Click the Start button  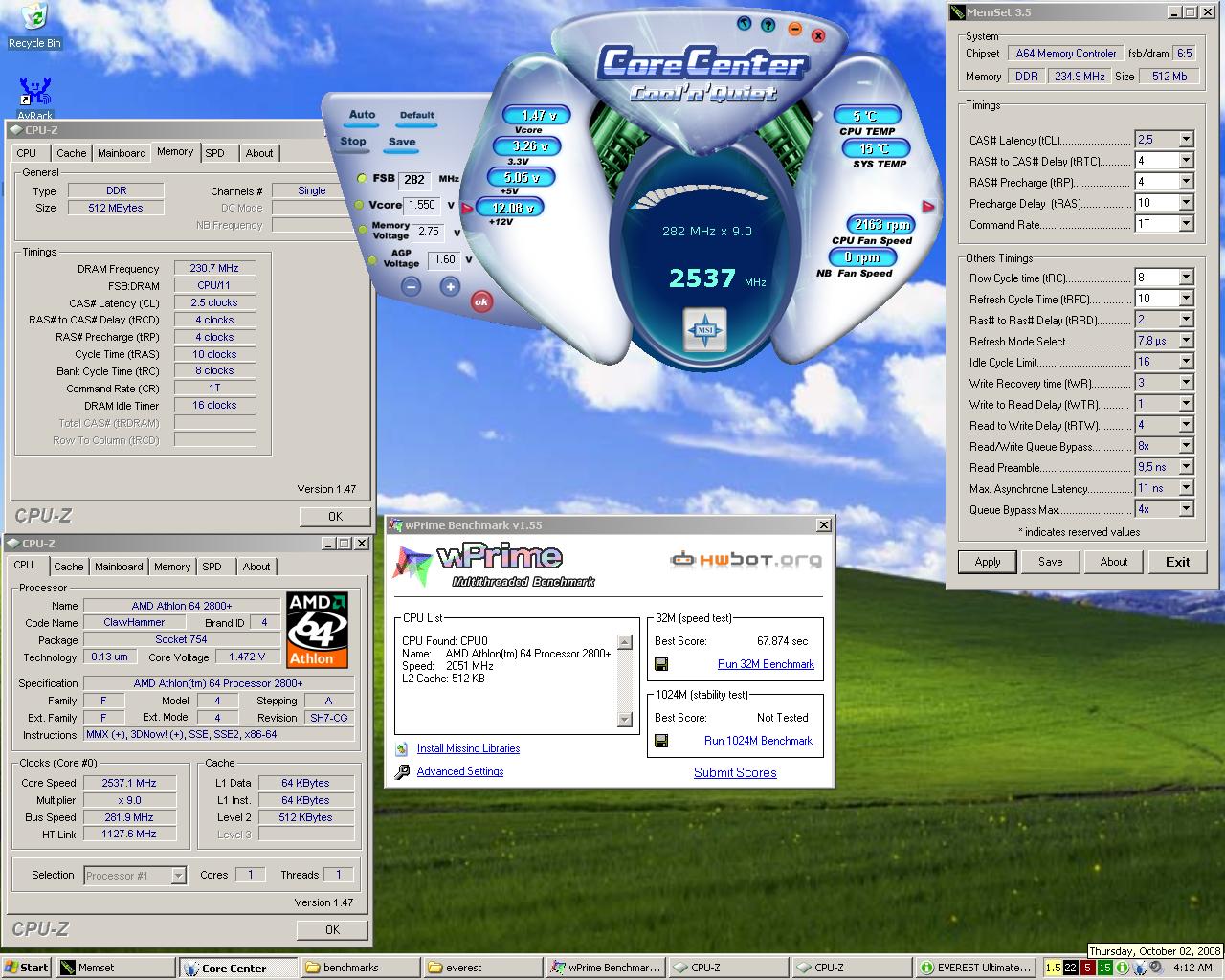tap(27, 968)
